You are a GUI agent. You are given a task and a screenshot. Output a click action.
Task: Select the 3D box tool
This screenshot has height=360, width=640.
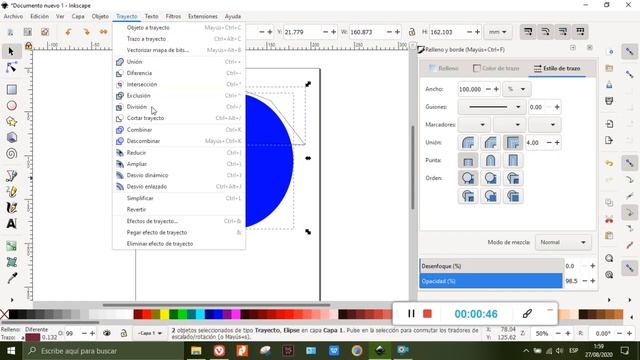(x=11, y=138)
